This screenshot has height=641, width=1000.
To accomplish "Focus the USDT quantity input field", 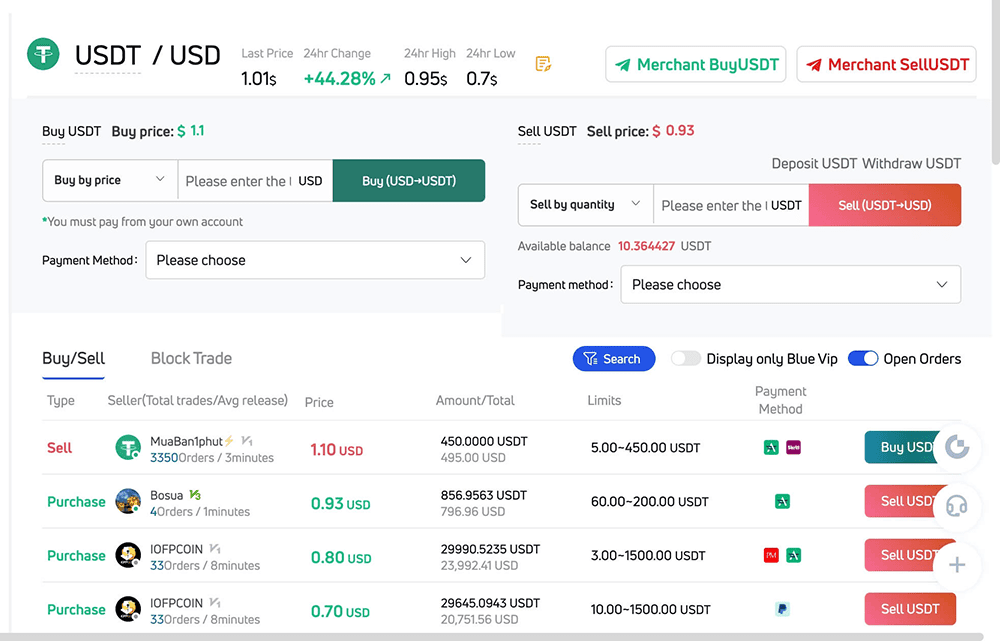I will pyautogui.click(x=731, y=205).
